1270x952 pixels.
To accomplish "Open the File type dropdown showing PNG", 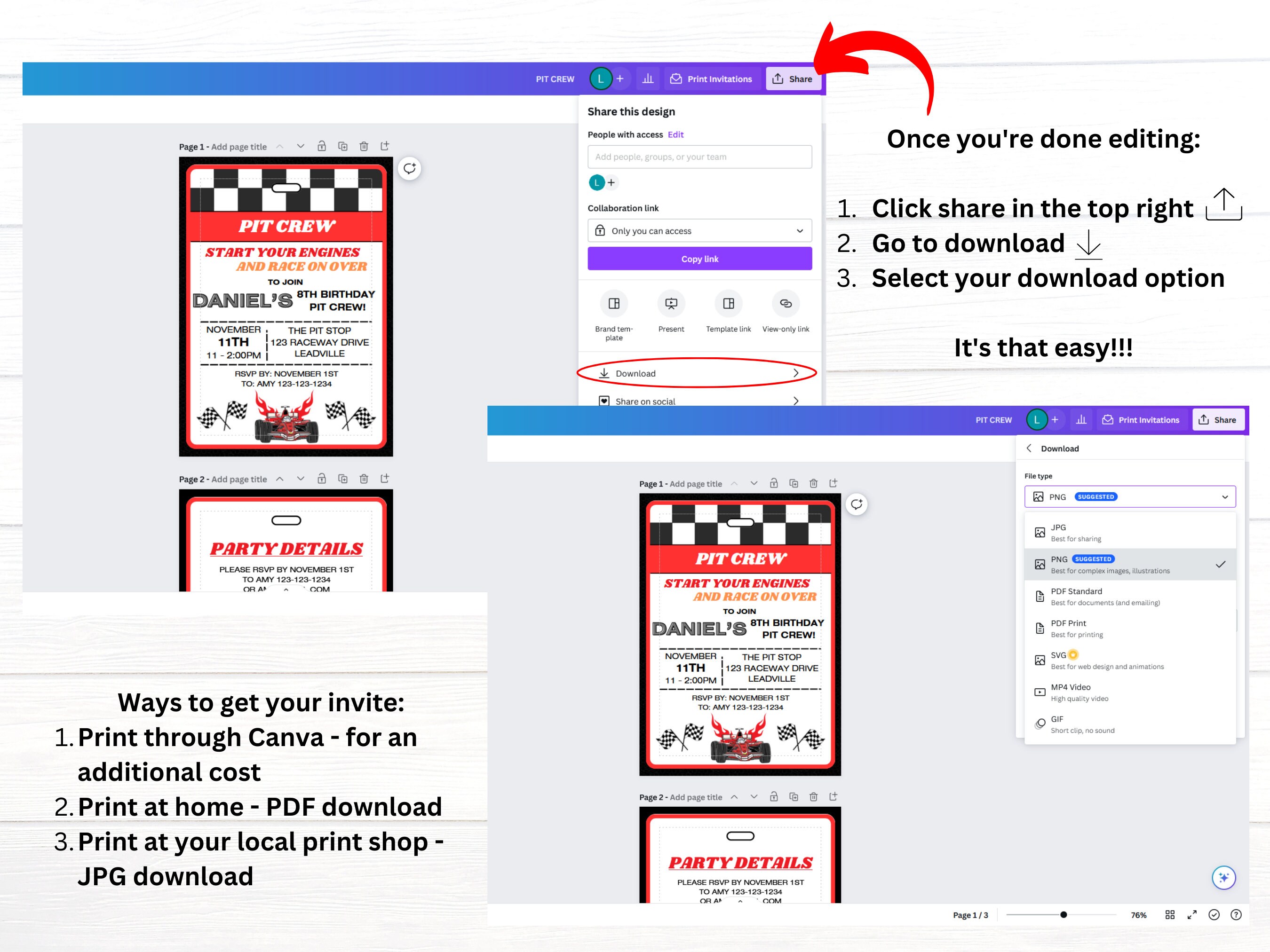I will tap(1129, 496).
